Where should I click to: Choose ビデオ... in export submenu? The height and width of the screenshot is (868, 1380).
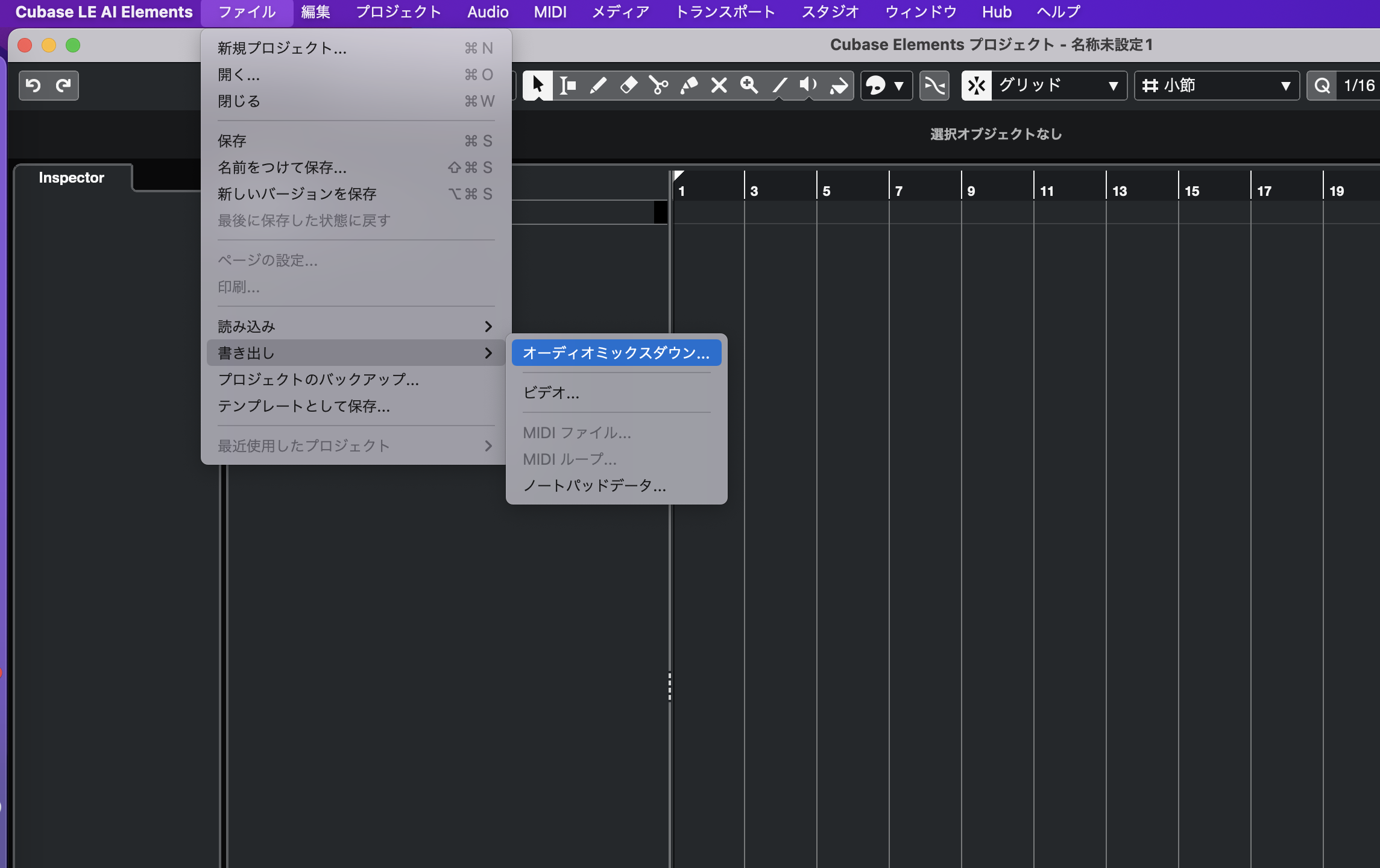(x=616, y=392)
